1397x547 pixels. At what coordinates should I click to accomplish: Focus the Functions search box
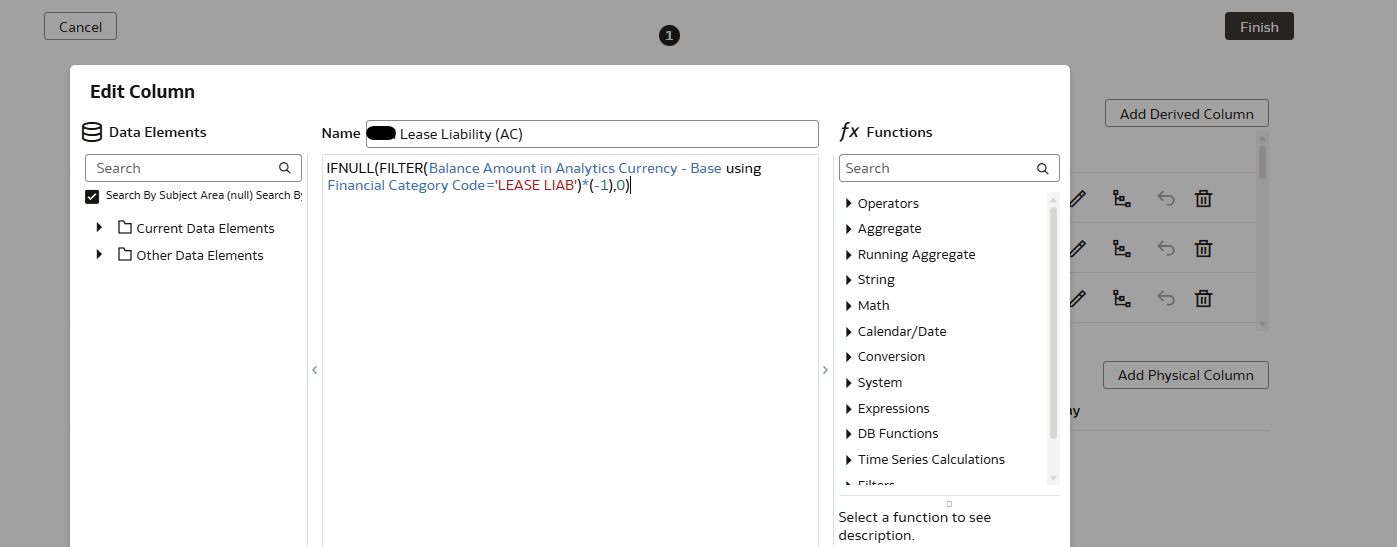coord(949,168)
